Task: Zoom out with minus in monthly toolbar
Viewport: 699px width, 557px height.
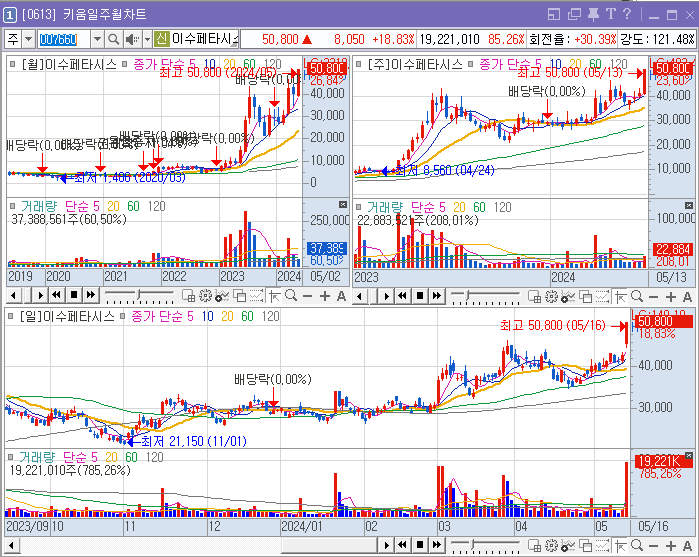Action: tap(307, 296)
